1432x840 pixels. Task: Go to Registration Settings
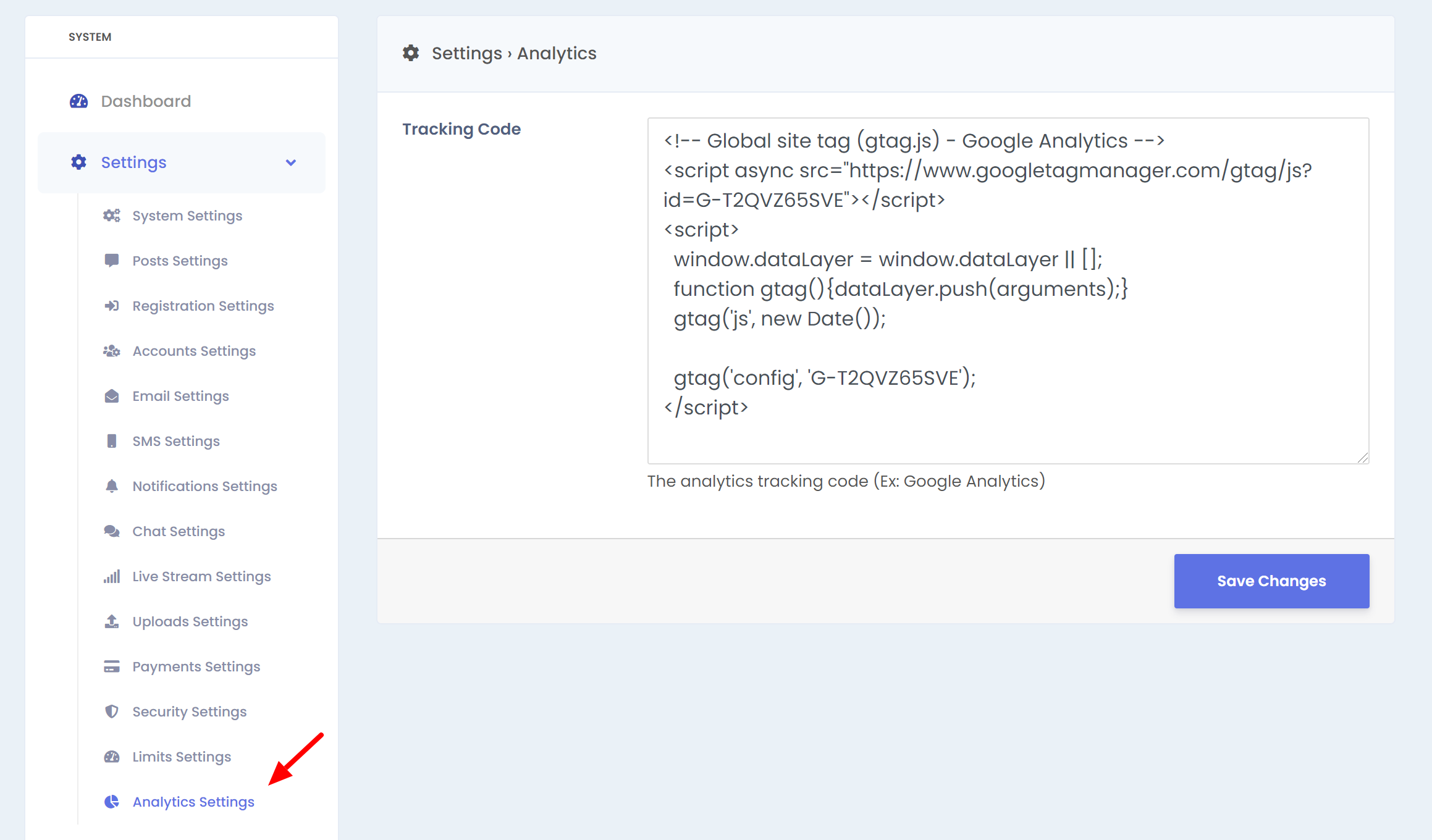[203, 306]
